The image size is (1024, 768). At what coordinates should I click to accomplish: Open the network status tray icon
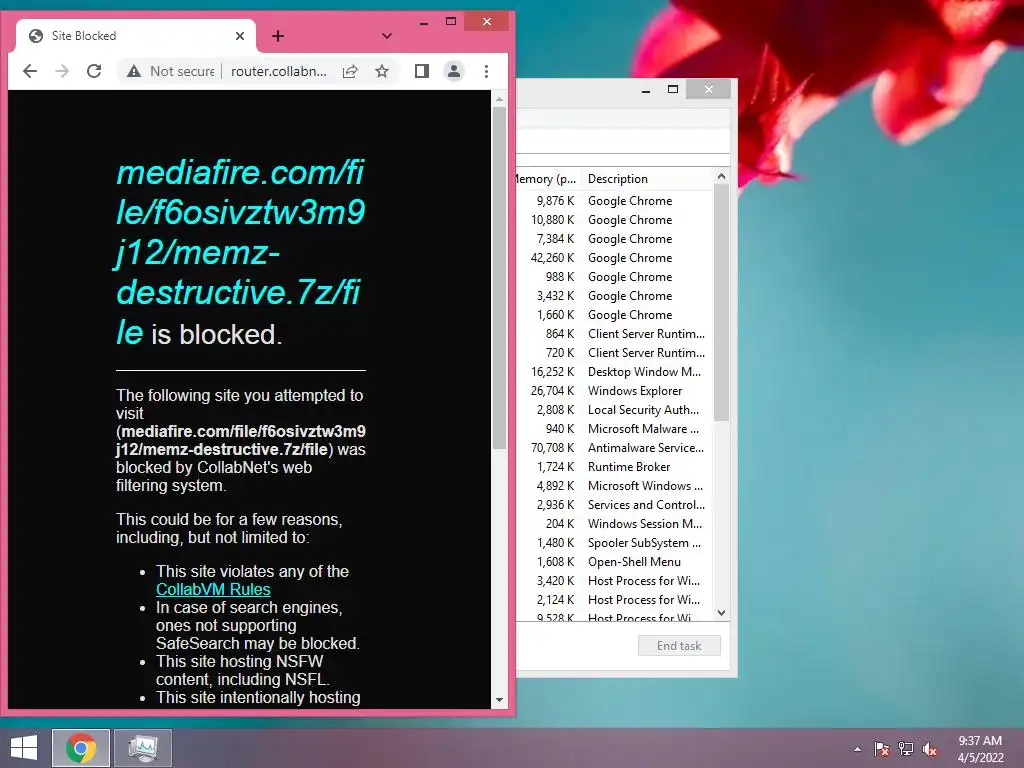pos(906,749)
